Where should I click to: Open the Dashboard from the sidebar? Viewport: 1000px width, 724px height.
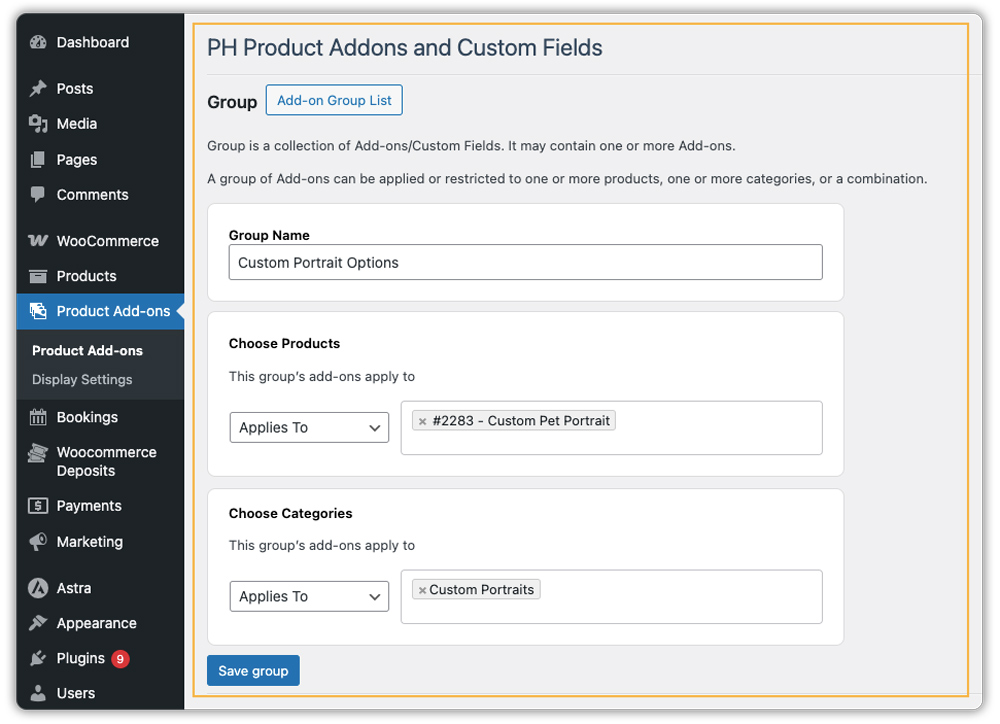point(38,42)
